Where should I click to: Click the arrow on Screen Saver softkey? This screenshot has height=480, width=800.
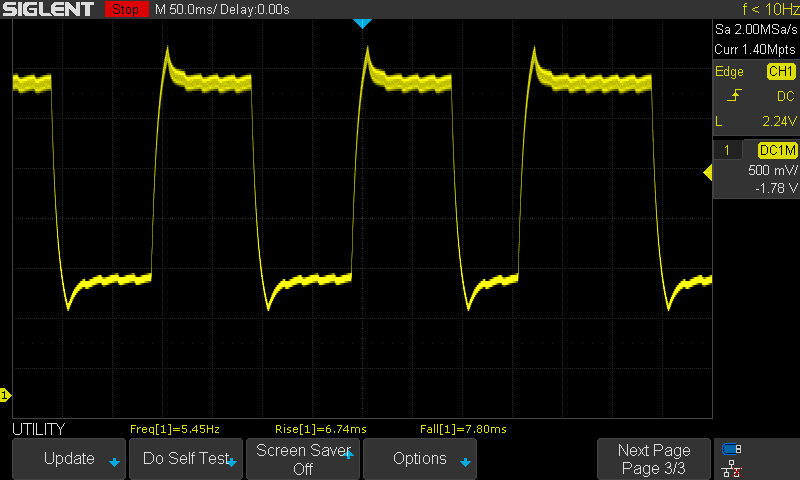[x=348, y=454]
